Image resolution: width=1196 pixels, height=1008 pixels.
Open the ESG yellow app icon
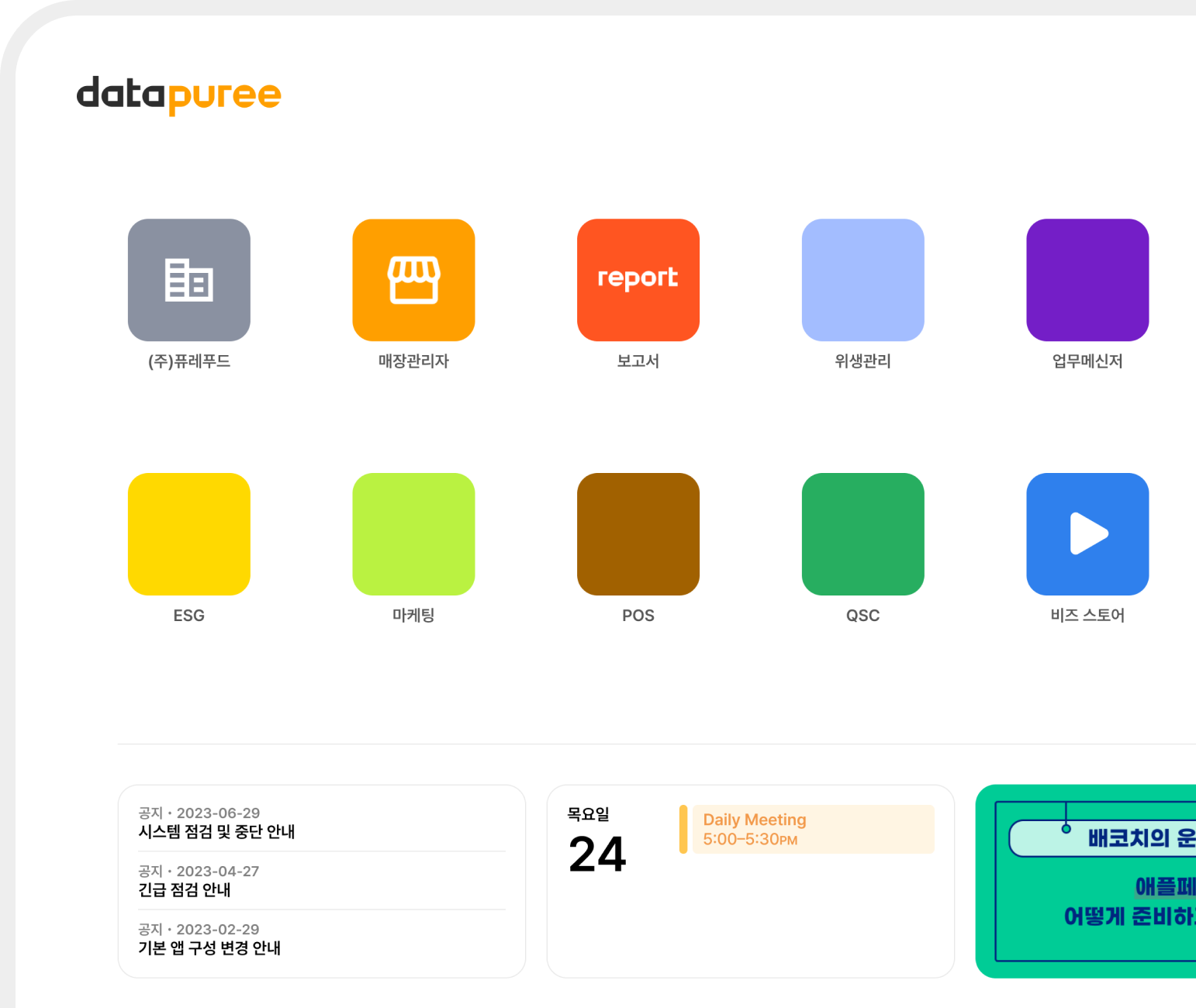[189, 534]
